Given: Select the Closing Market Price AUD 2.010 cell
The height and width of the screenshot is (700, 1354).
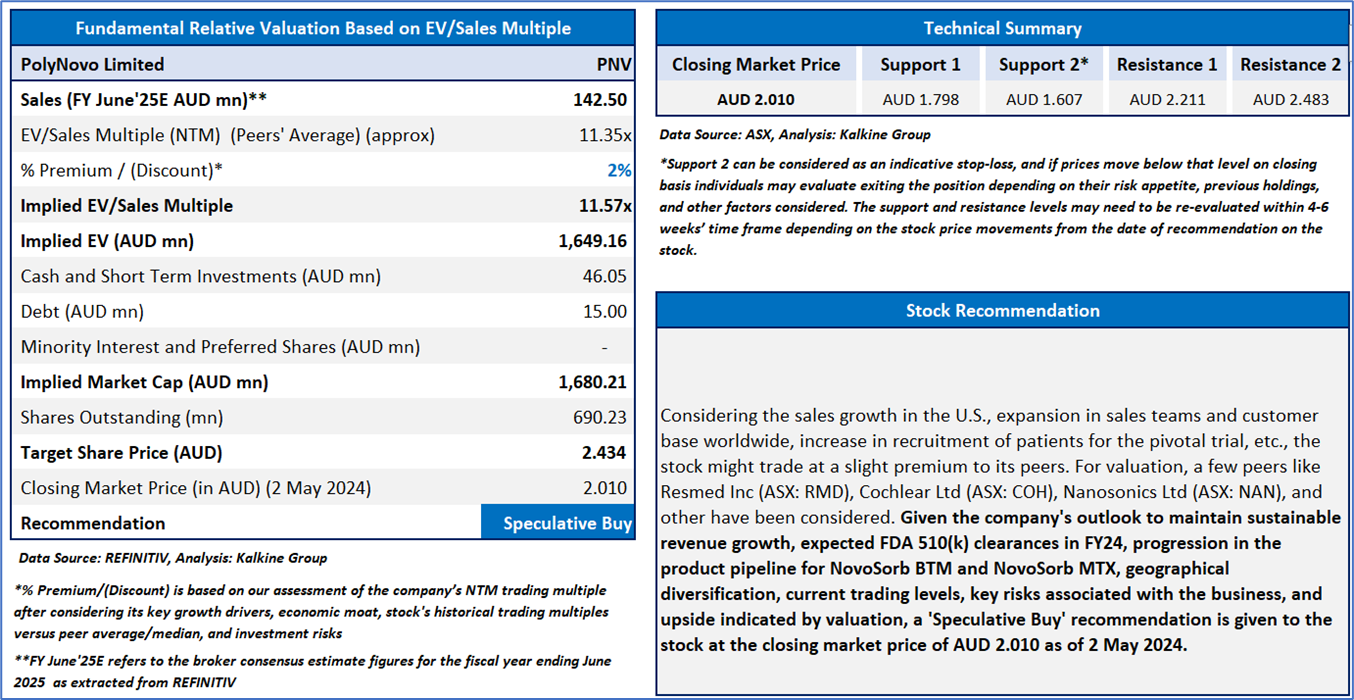Looking at the screenshot, I should [x=756, y=99].
